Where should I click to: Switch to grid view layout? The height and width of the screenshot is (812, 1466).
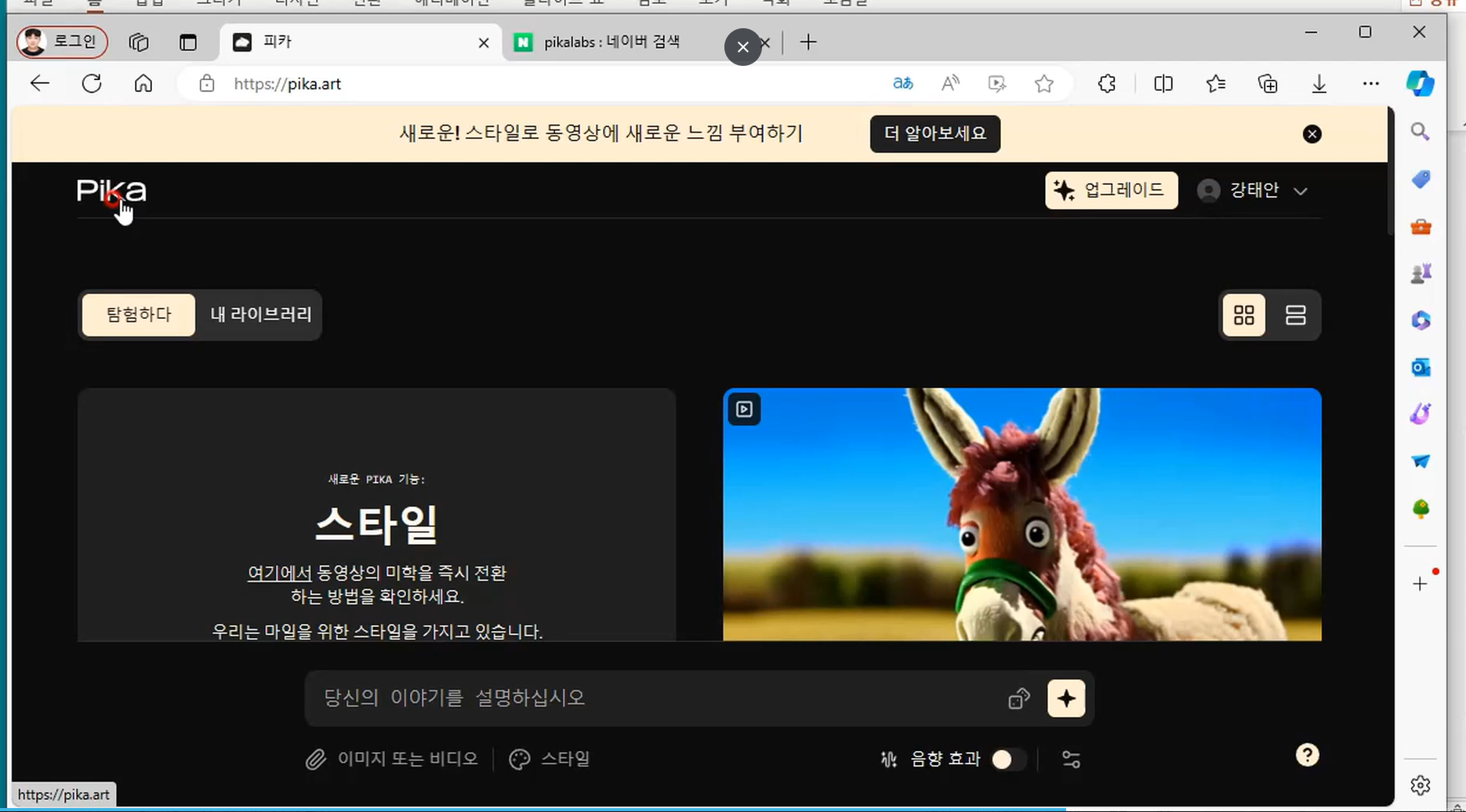coord(1244,315)
